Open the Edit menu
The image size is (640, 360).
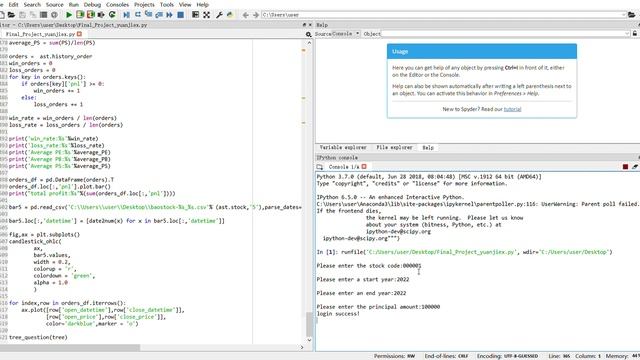pyautogui.click(x=13, y=4)
